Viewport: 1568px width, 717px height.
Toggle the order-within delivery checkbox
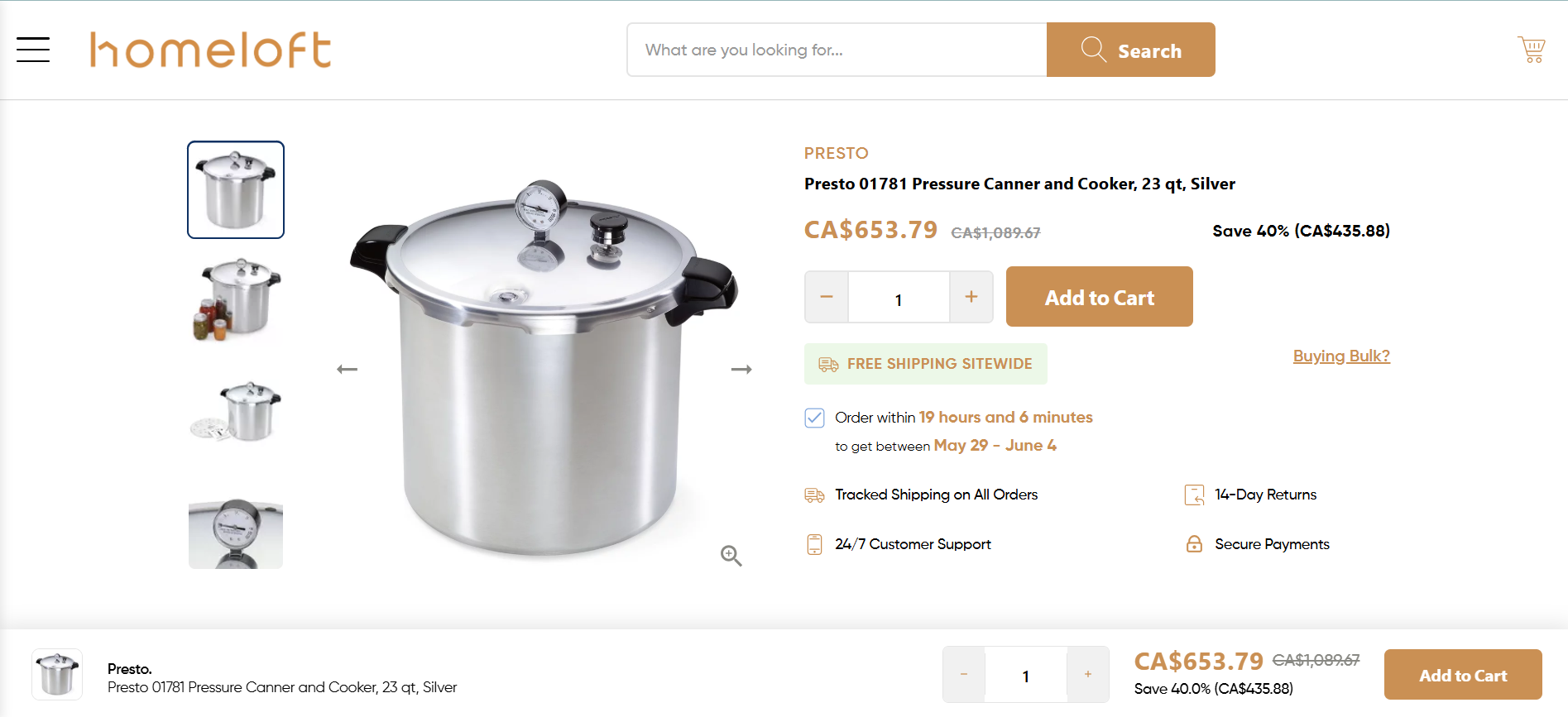(814, 418)
